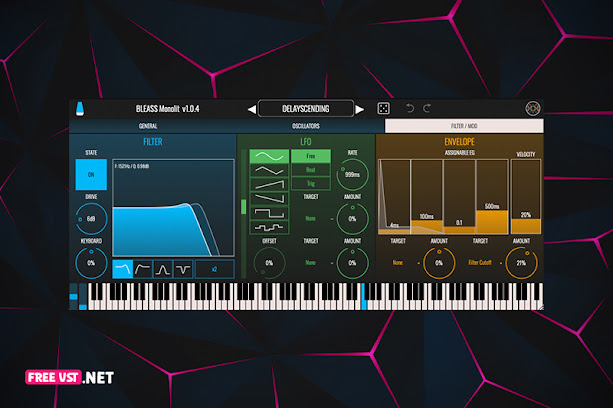Click the BLEASS logo icon

click(80, 109)
